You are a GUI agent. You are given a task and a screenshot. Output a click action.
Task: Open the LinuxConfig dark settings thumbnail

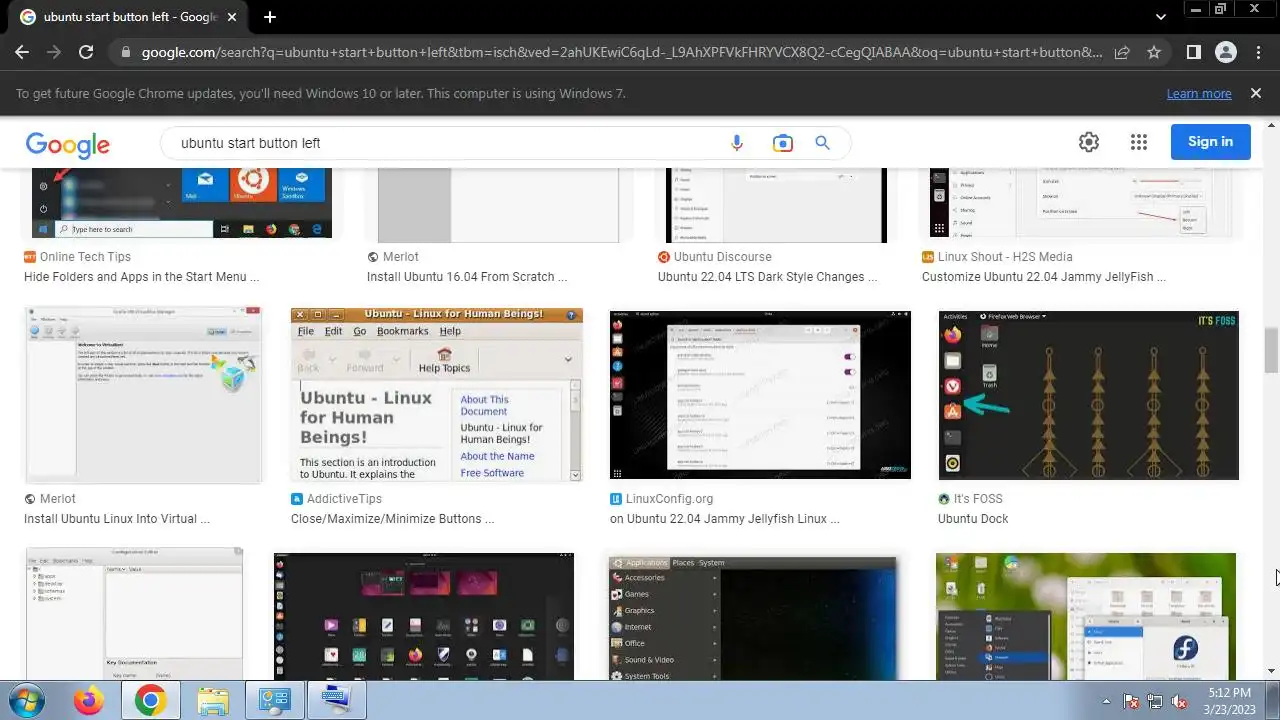(x=760, y=395)
